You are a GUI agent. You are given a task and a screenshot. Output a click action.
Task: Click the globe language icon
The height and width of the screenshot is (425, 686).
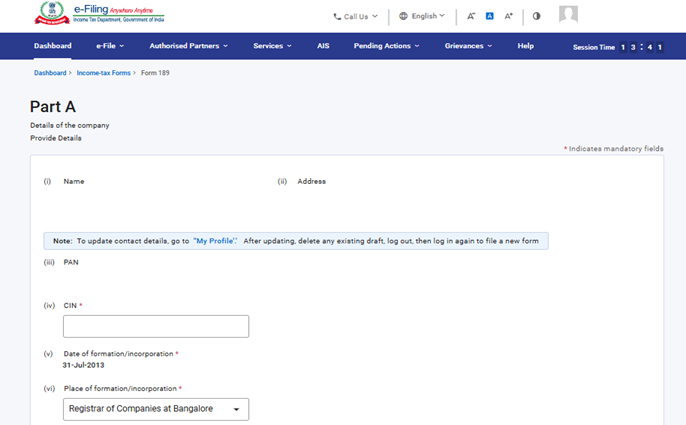[x=403, y=16]
